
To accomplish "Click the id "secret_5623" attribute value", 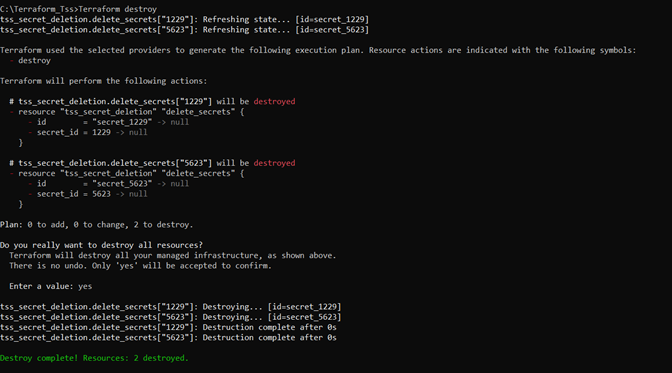I will (122, 184).
